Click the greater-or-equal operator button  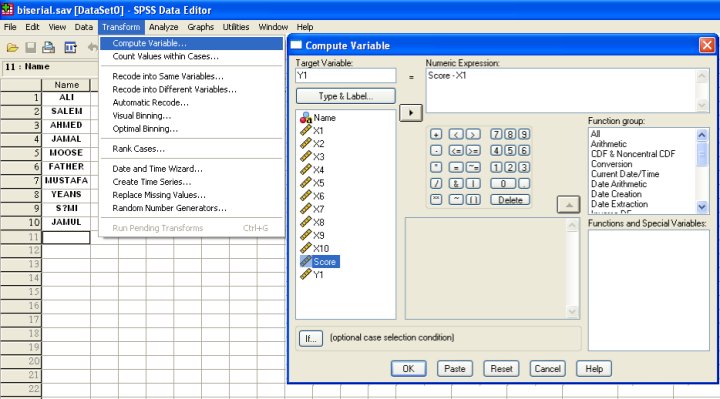[473, 151]
